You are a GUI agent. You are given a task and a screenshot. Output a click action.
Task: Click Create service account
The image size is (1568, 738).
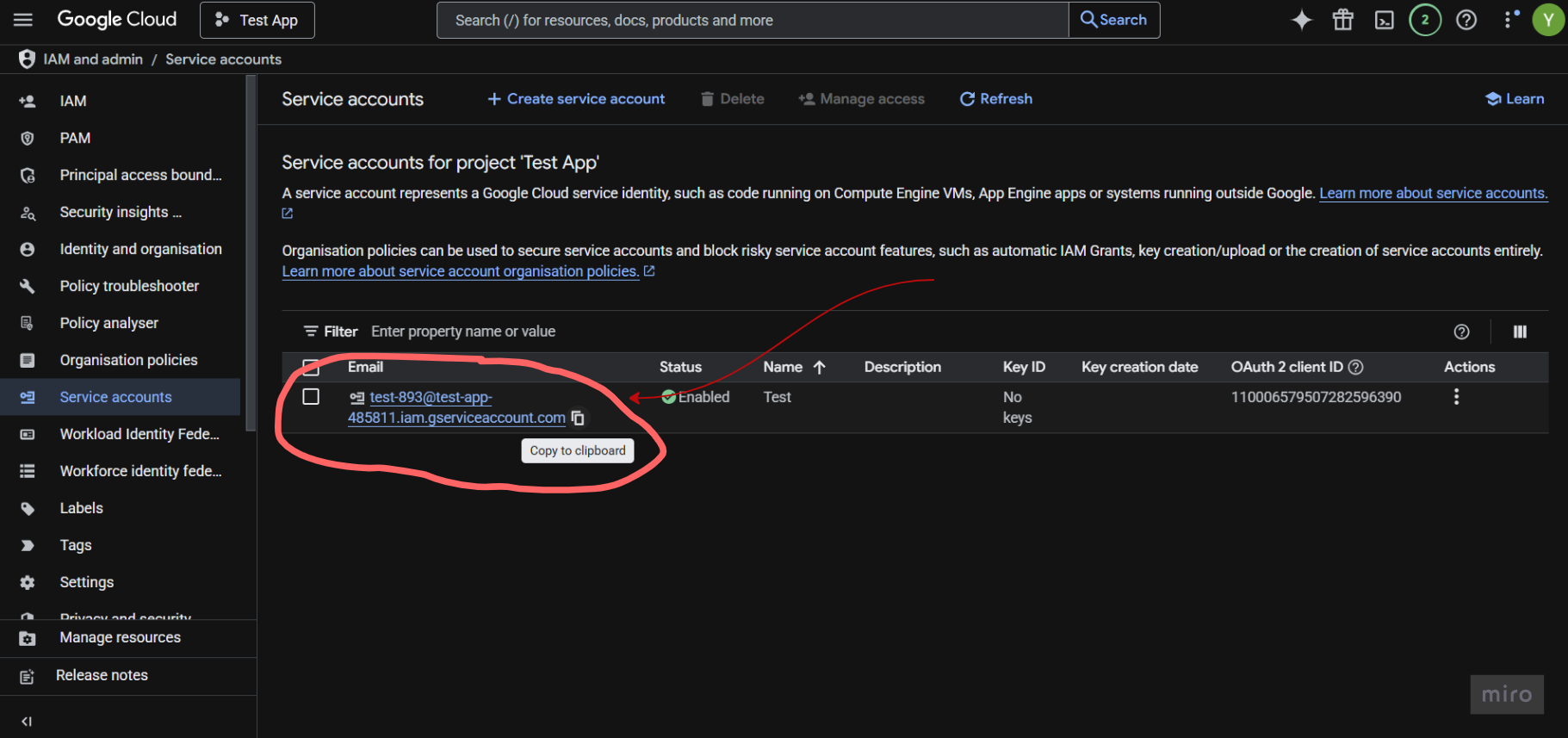576,99
